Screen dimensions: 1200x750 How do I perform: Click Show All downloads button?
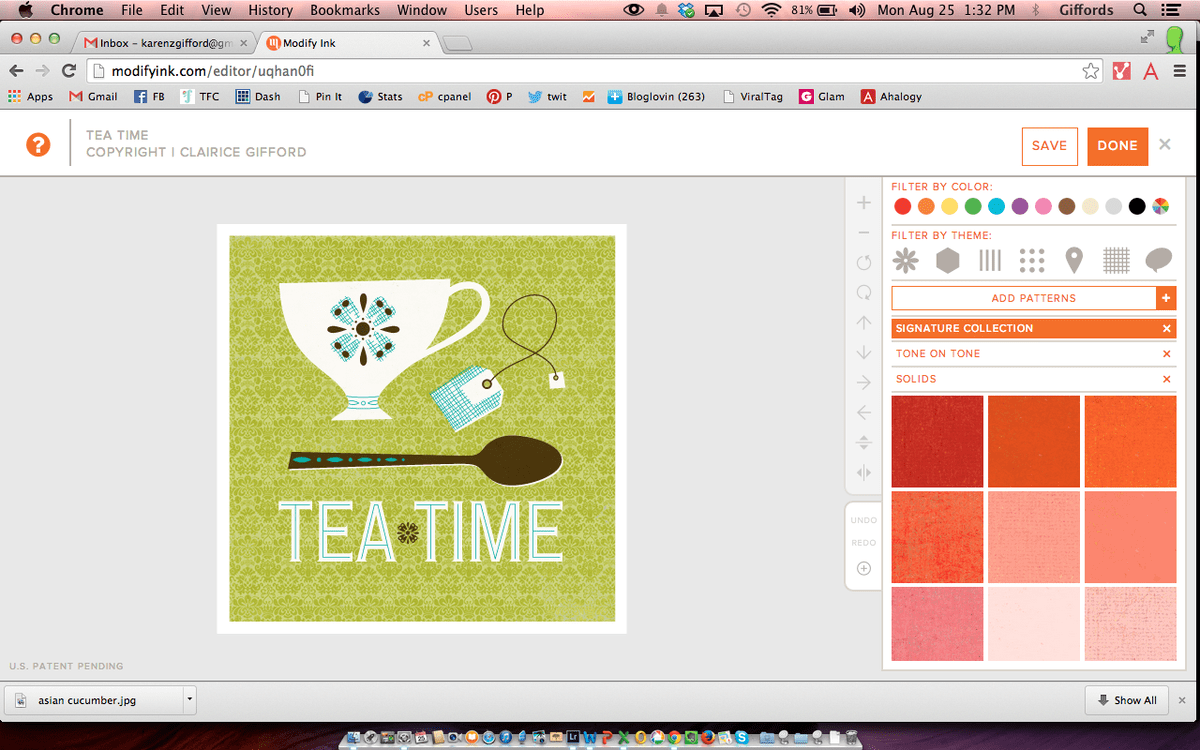(1127, 700)
